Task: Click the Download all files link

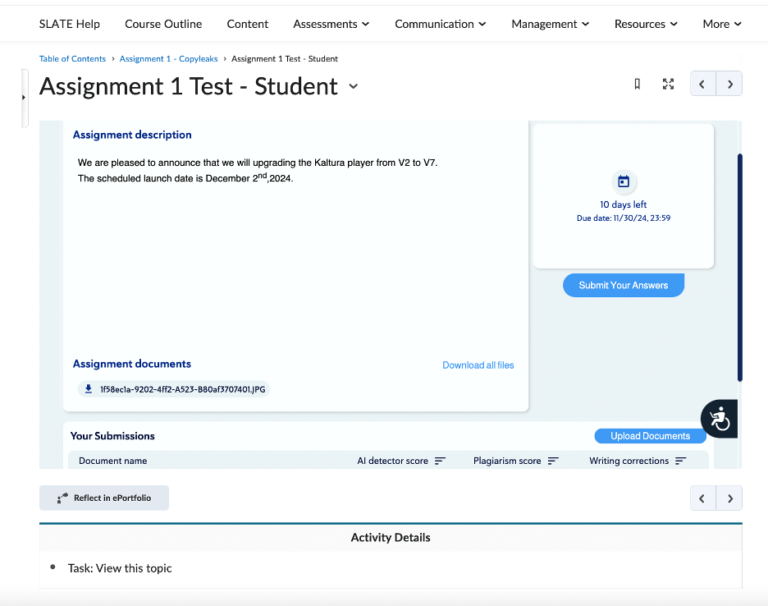Action: pos(478,365)
